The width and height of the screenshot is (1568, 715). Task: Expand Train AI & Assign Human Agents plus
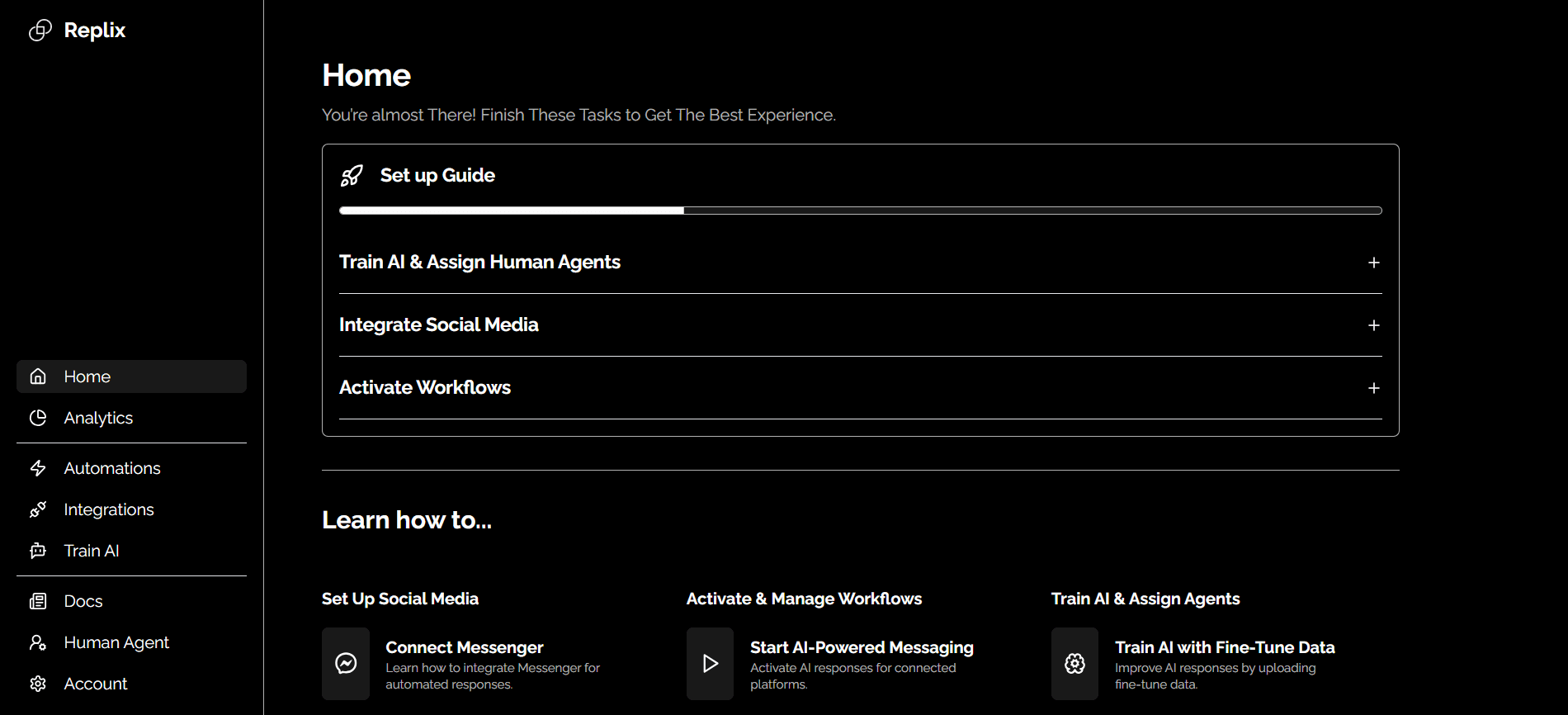coord(1374,263)
